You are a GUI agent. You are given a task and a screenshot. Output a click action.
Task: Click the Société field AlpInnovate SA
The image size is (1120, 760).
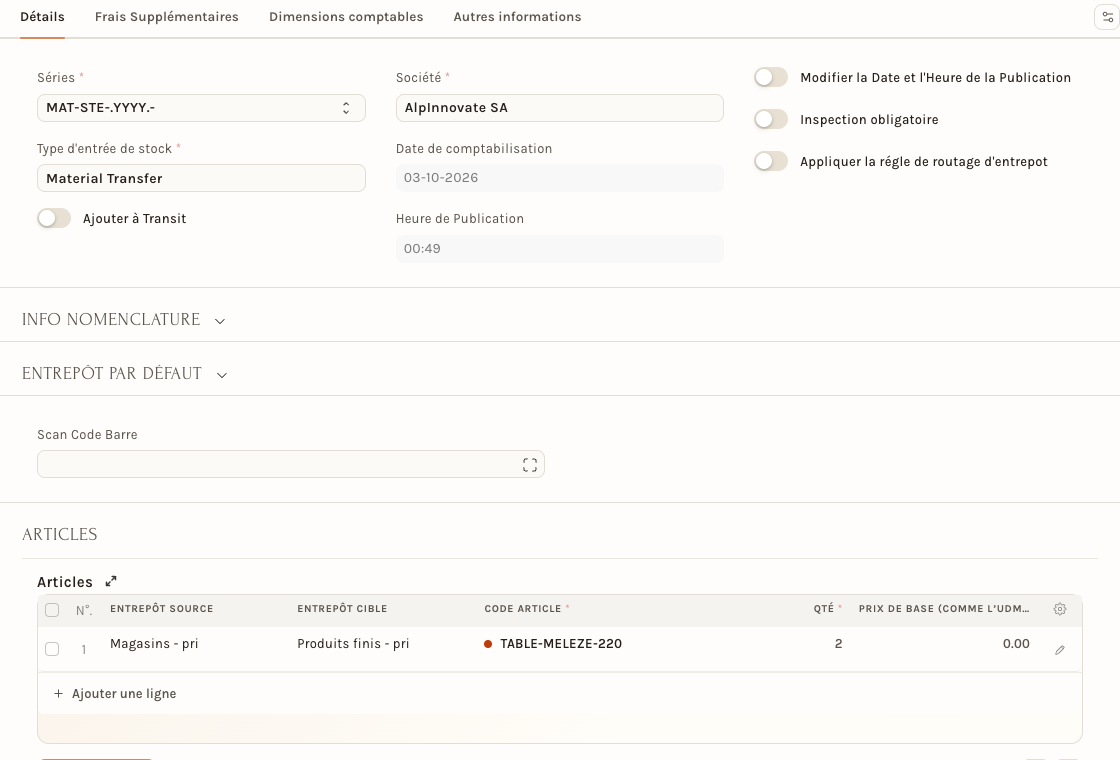(x=560, y=108)
